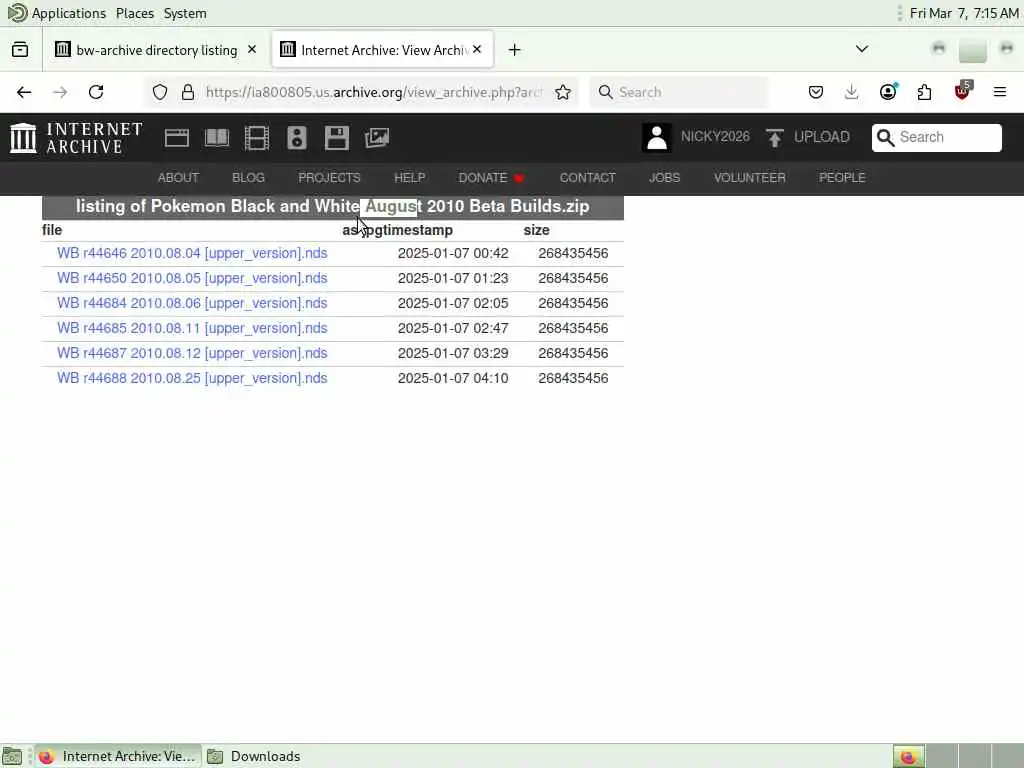The image size is (1024, 768).
Task: Click the listing of Pokemon Black and White heading
Action: coord(332,206)
